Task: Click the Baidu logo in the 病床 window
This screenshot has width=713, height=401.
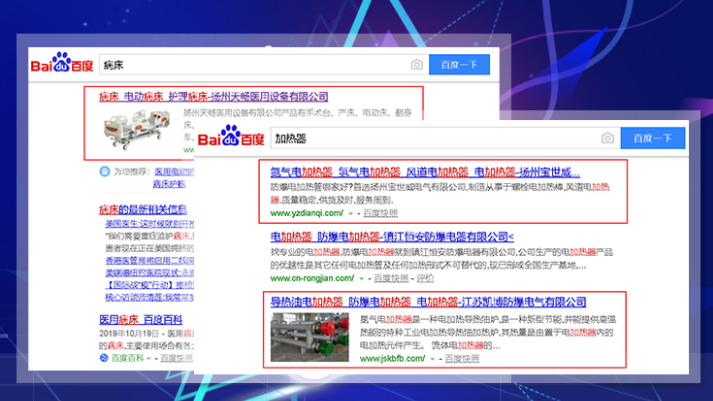Action: pyautogui.click(x=62, y=64)
